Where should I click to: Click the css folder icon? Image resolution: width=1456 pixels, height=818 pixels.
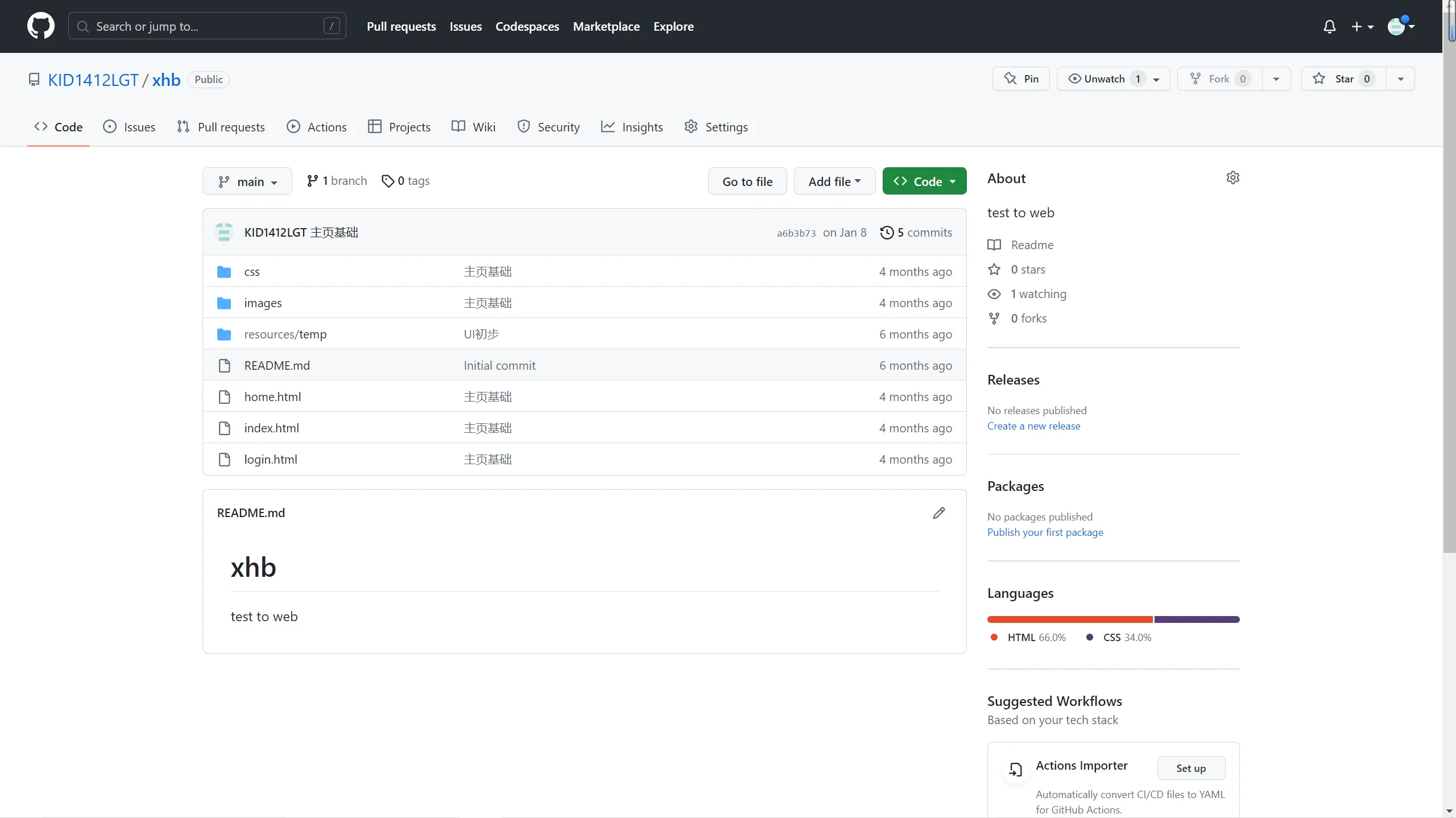pos(224,272)
